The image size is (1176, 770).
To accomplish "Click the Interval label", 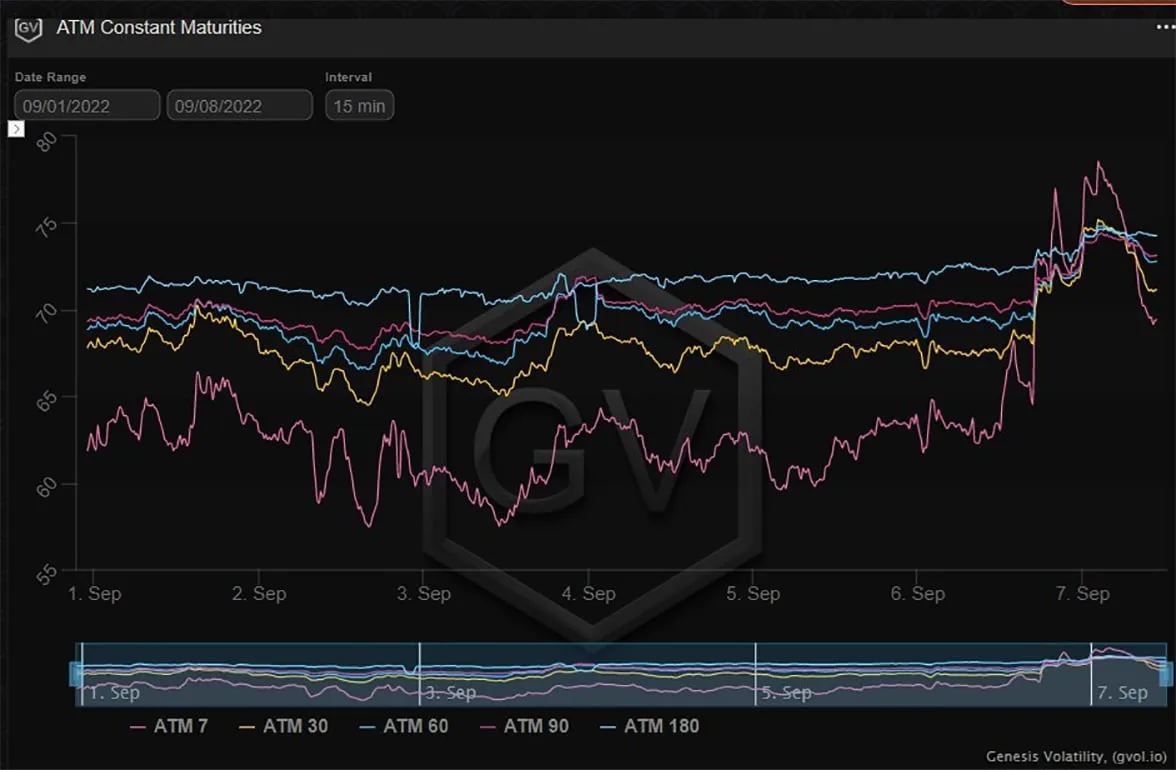I will (x=348, y=76).
